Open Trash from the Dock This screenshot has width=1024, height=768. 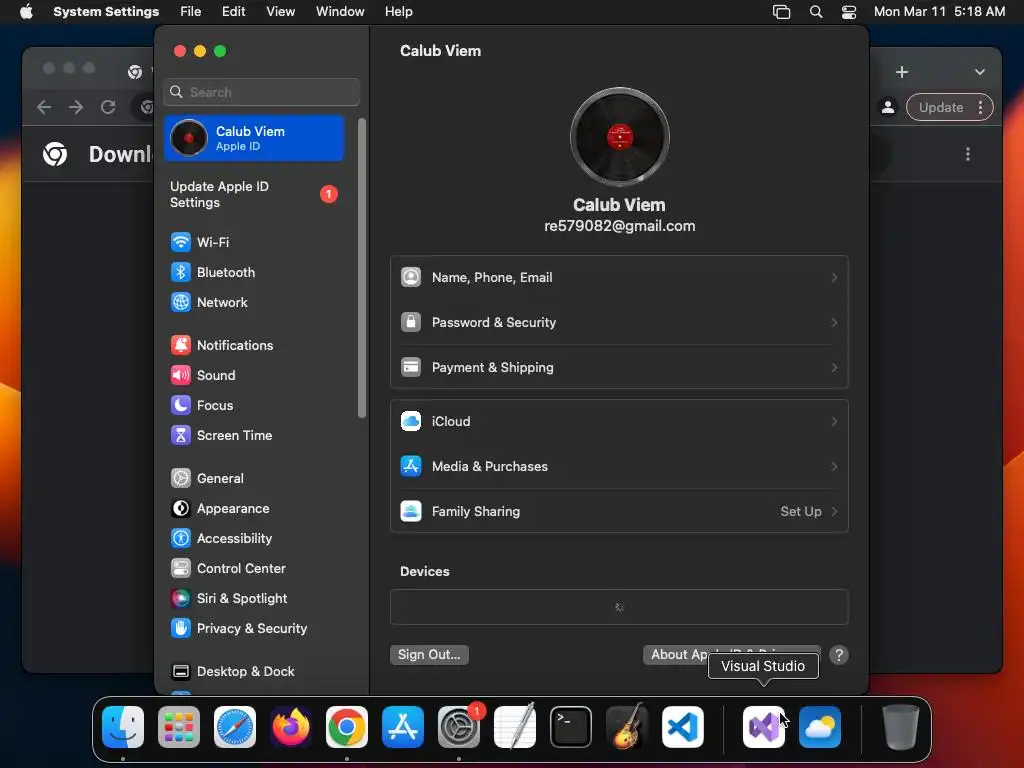click(x=901, y=727)
